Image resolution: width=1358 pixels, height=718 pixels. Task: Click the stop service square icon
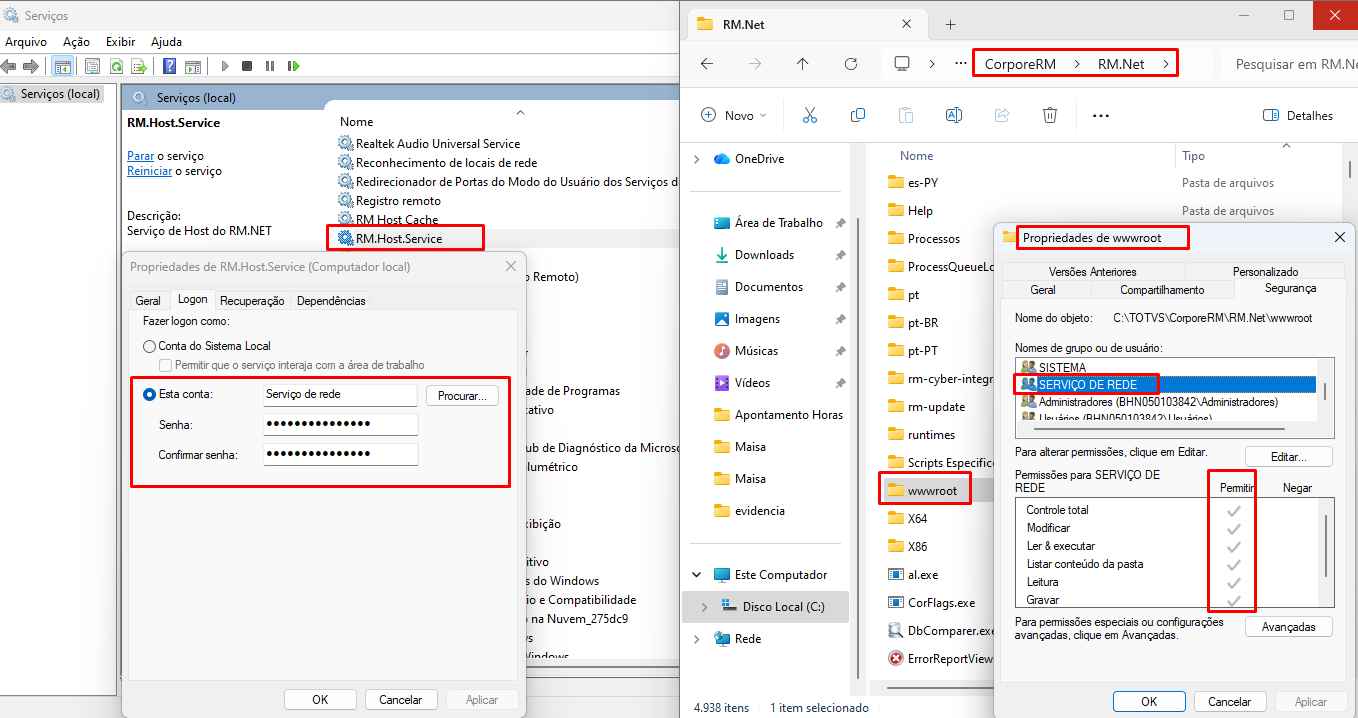[x=247, y=66]
